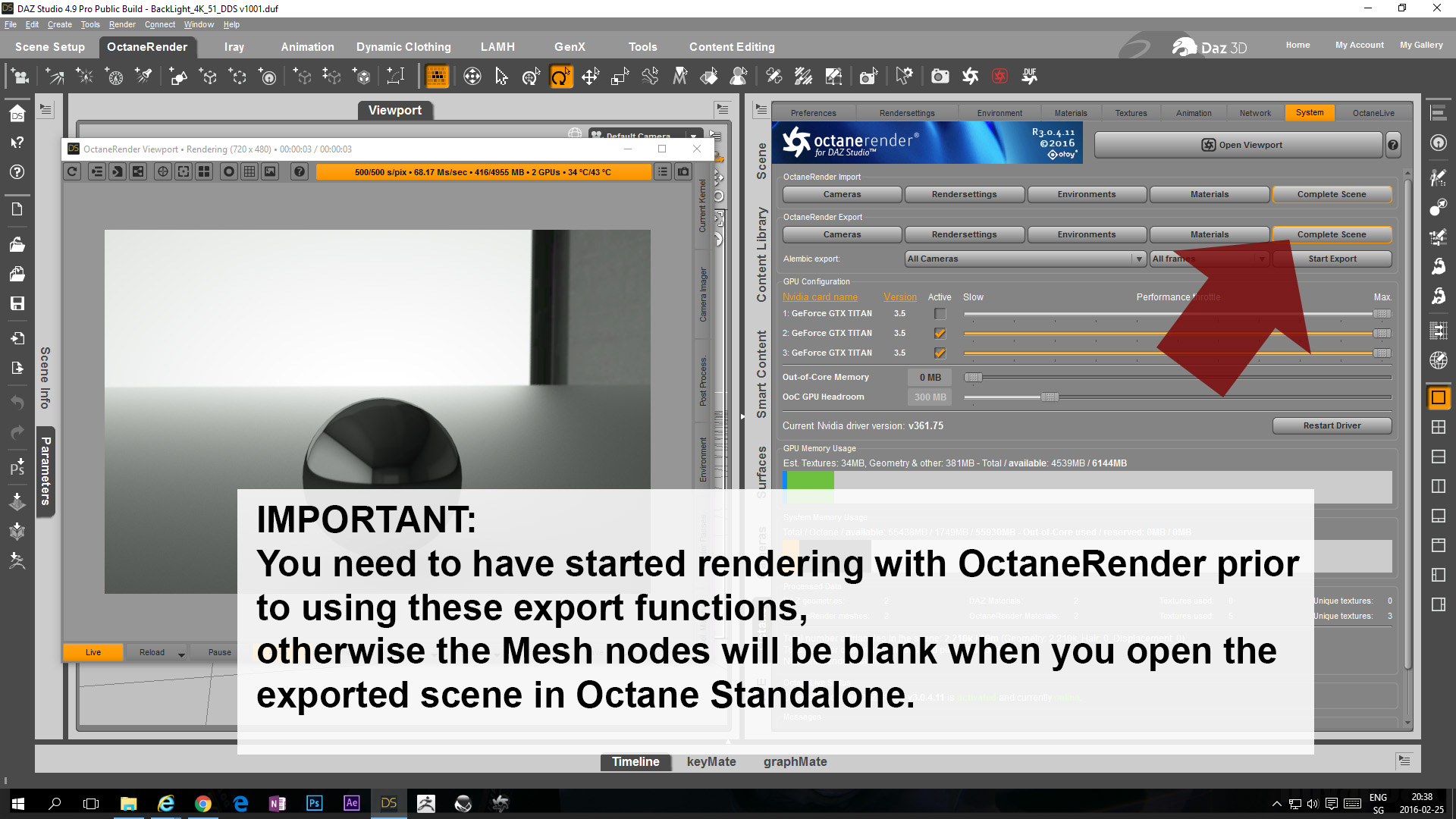This screenshot has width=1456, height=819.
Task: Adjust the OoC GPU Headroom slider handle
Action: tap(1050, 397)
